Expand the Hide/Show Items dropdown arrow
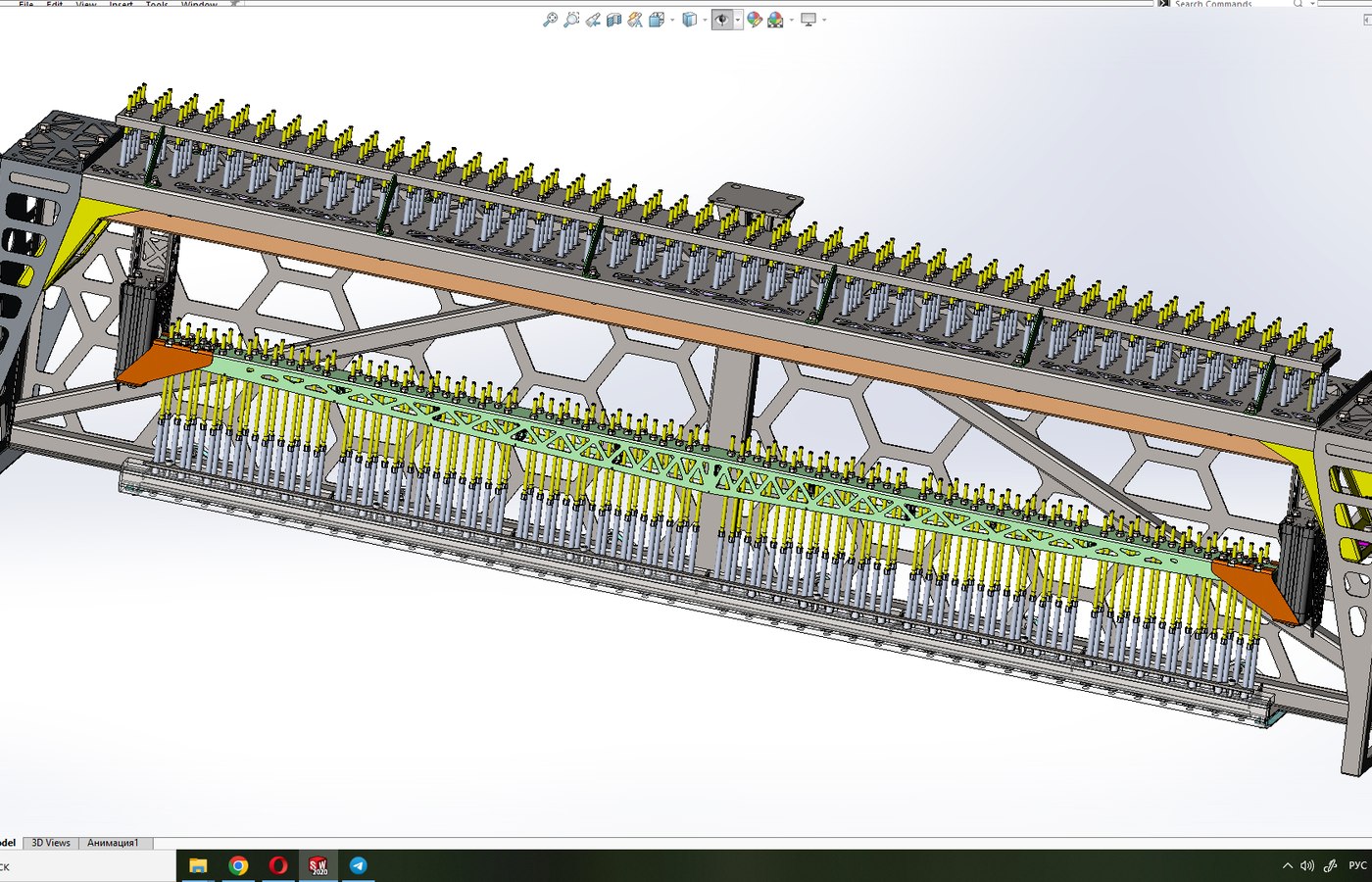1372x882 pixels. pyautogui.click(x=738, y=20)
